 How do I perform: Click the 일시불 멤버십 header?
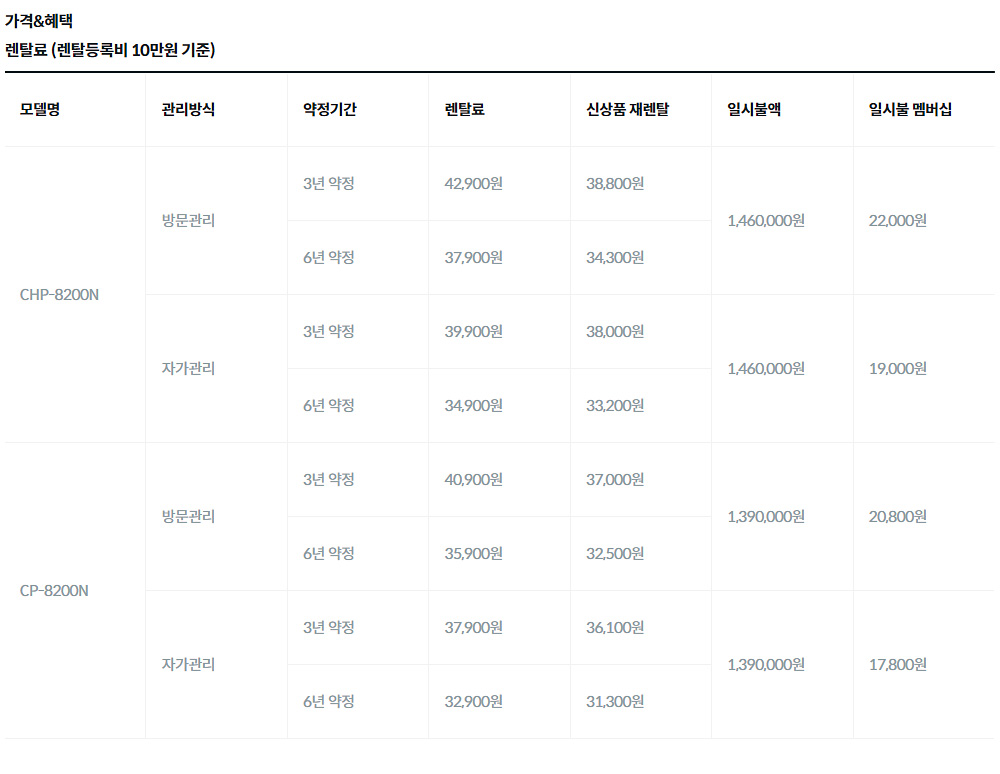(910, 110)
